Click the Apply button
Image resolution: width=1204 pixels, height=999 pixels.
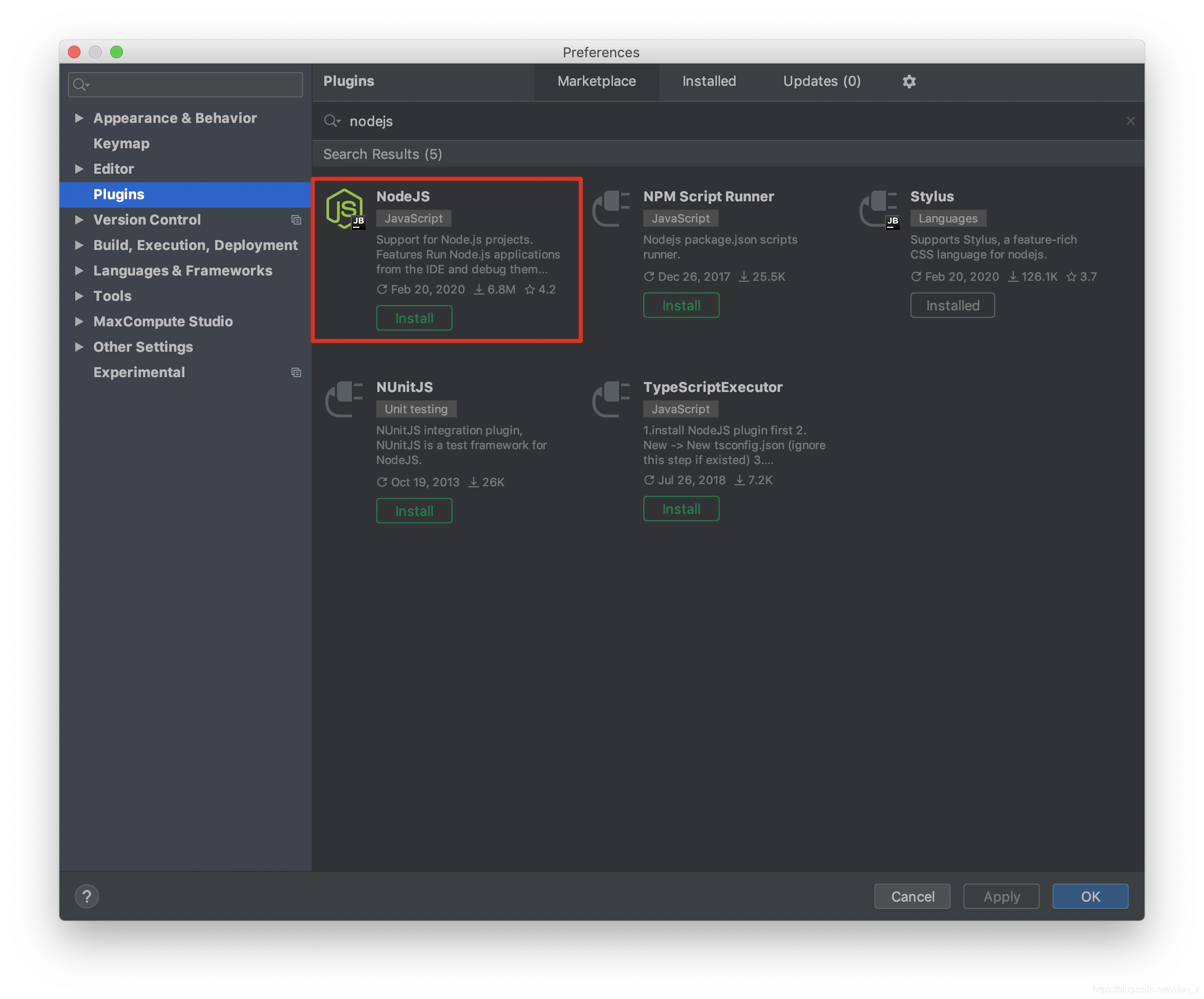(1002, 896)
